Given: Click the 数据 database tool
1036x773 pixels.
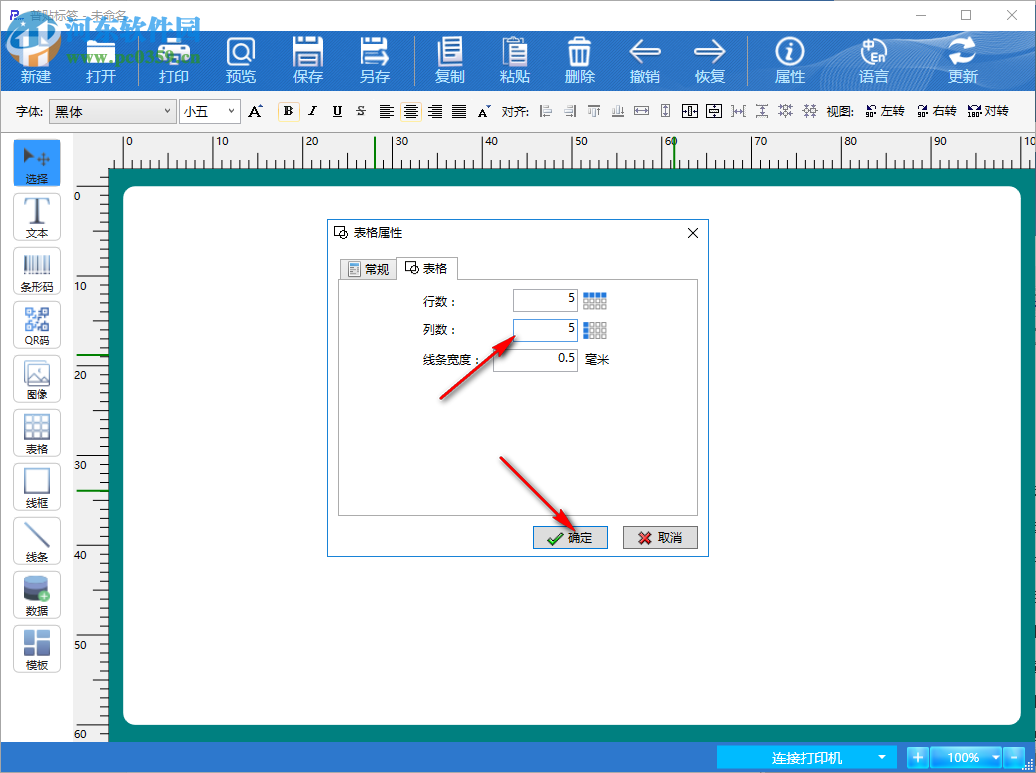Looking at the screenshot, I should tap(37, 595).
